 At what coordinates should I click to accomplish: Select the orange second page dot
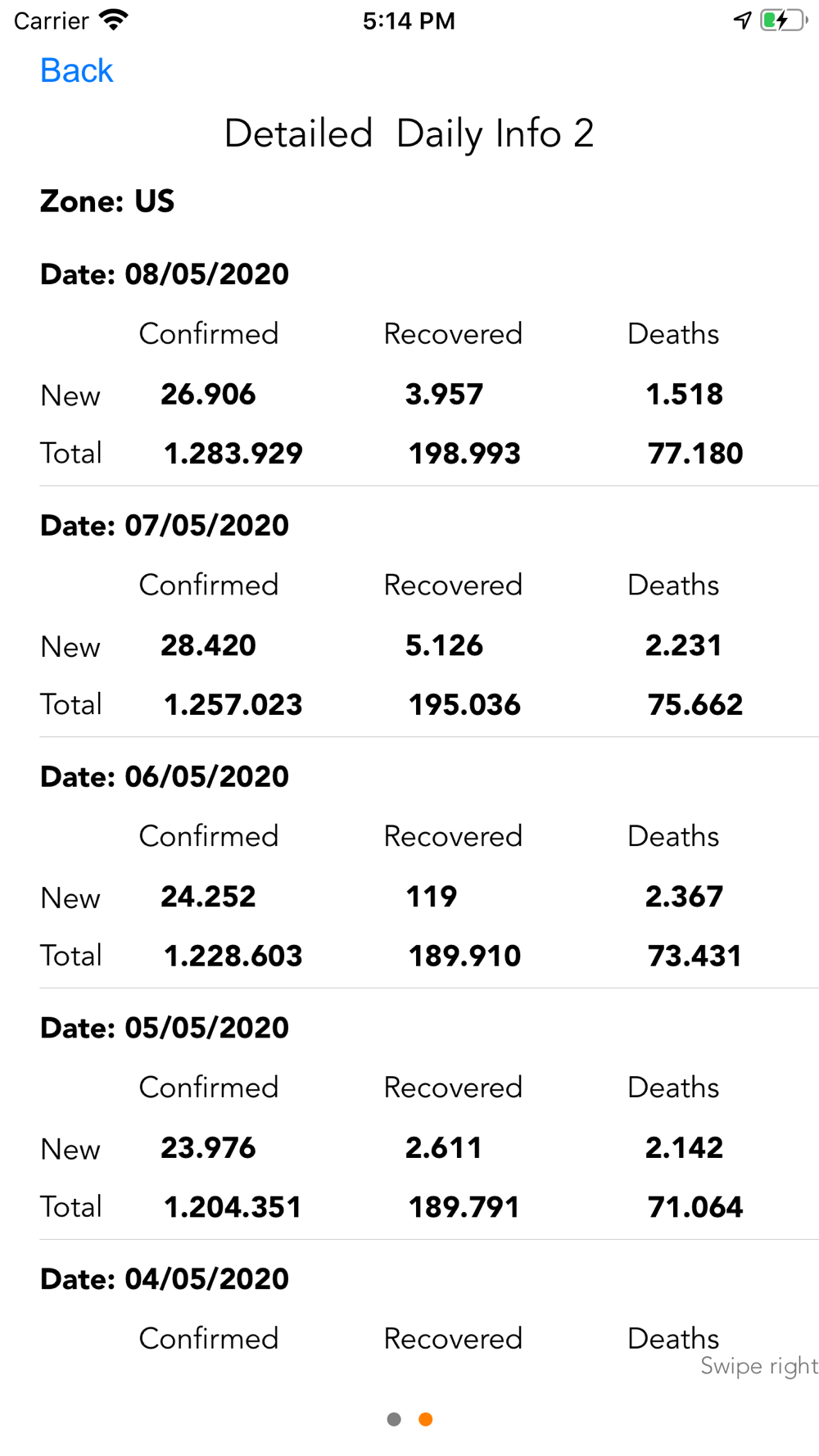(x=426, y=1419)
